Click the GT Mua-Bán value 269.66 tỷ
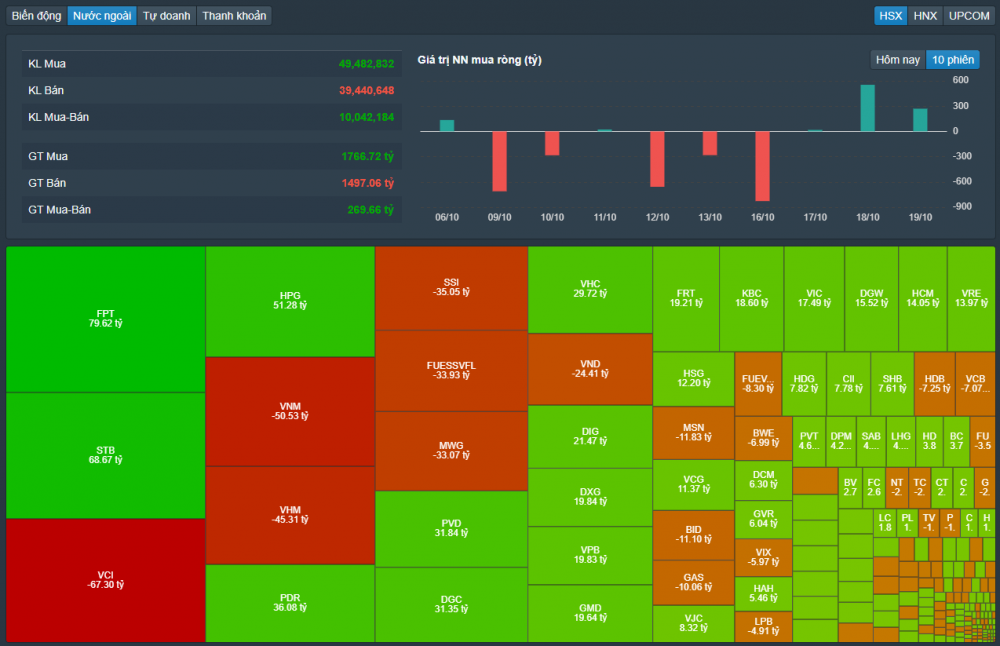1000x646 pixels. 371,210
